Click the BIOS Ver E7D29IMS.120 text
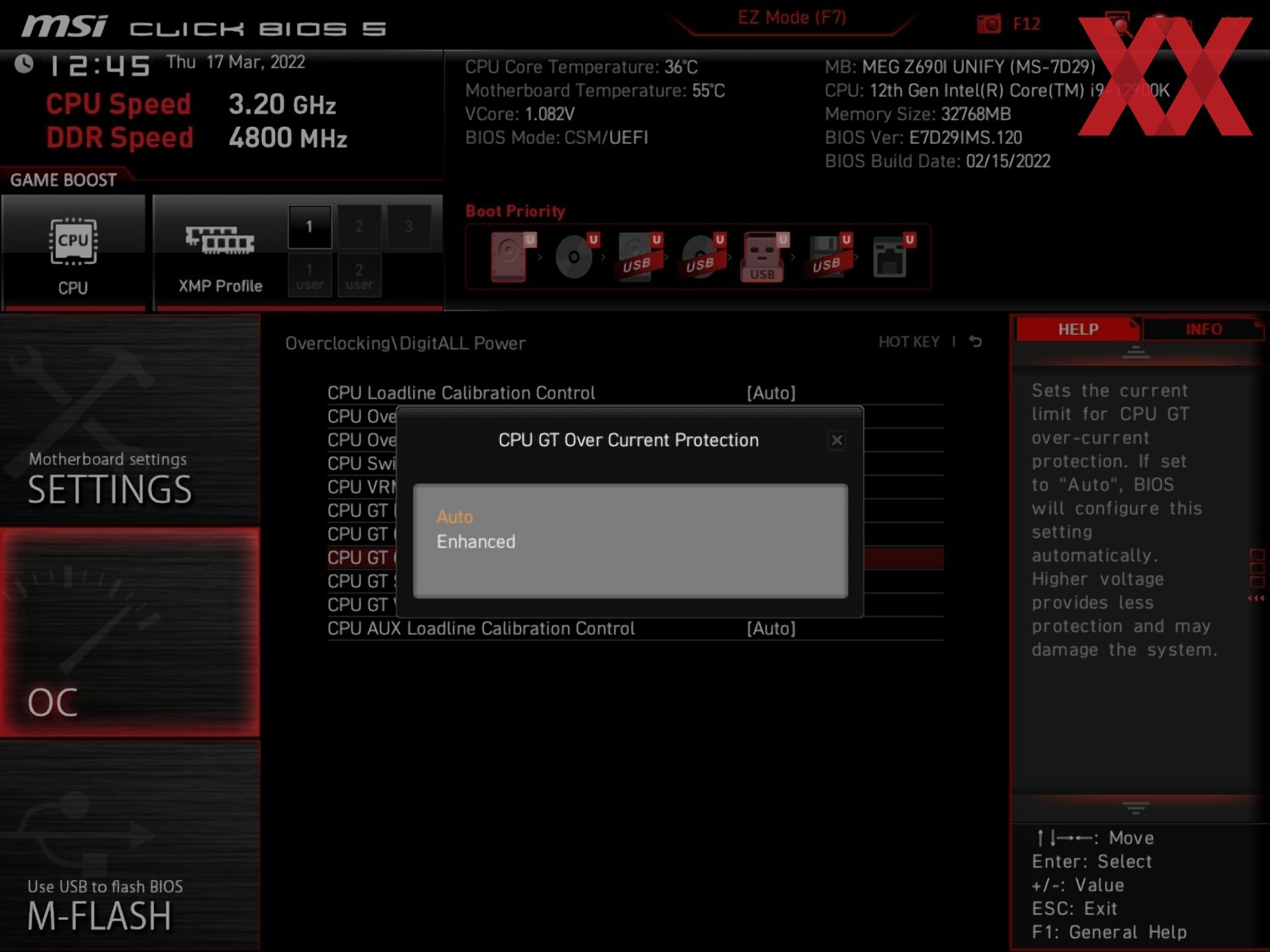The height and width of the screenshot is (952, 1270). click(923, 138)
